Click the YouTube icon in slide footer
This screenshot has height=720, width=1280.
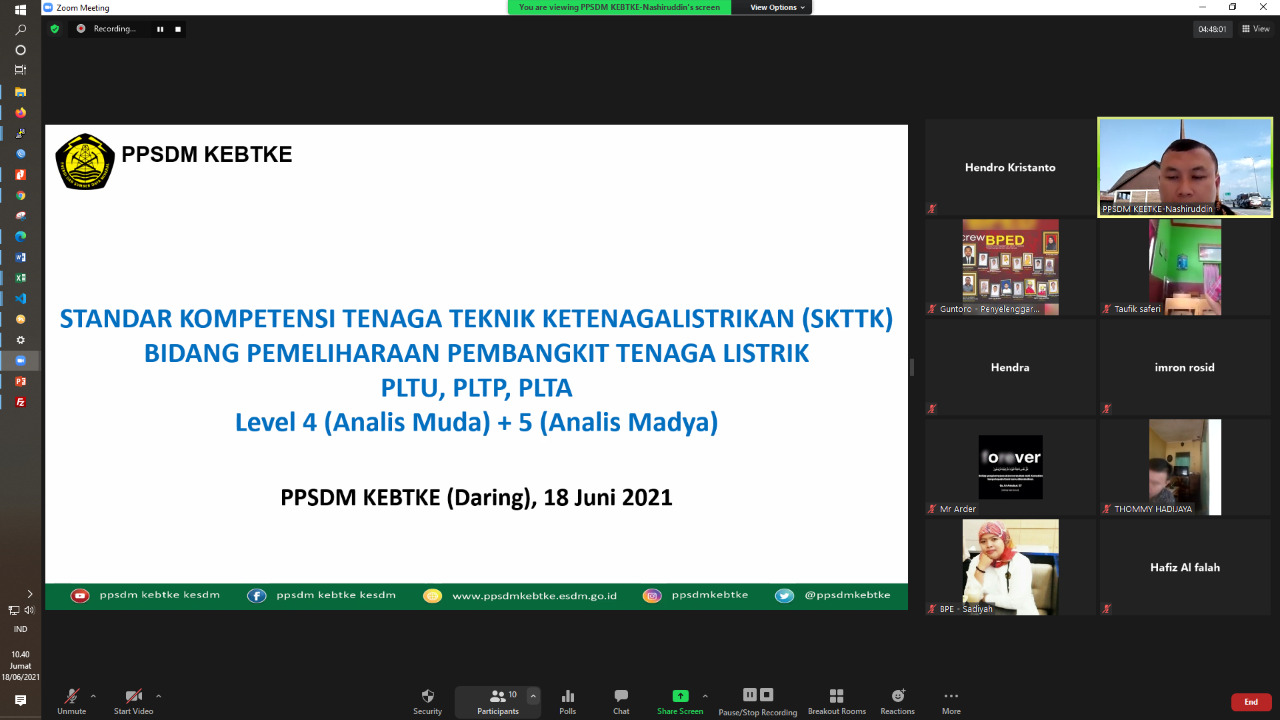pos(80,595)
